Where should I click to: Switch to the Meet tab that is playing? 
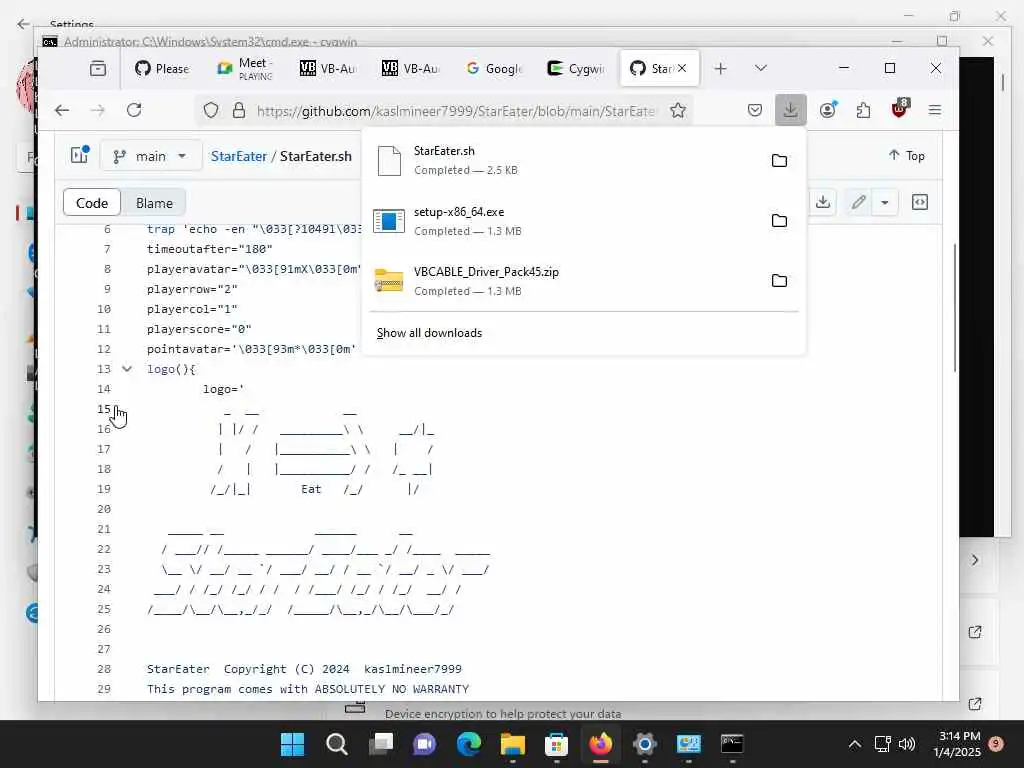244,68
